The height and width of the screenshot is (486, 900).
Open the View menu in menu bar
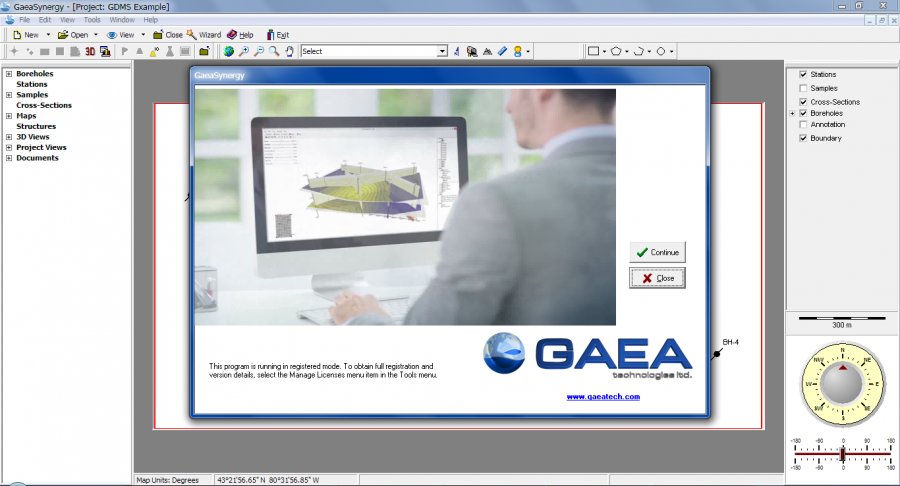pyautogui.click(x=67, y=20)
